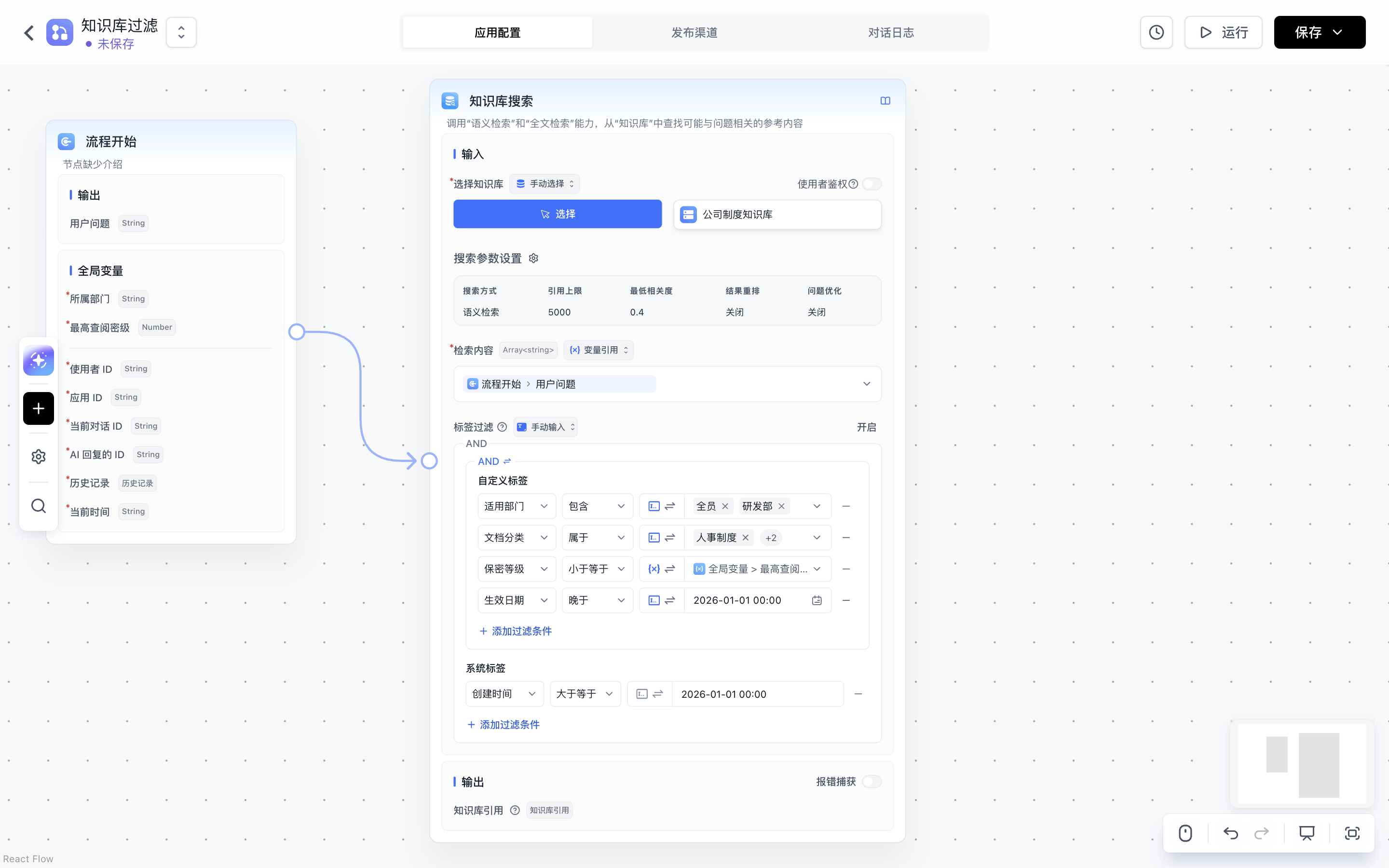Remove the 适用部门 filter row
The width and height of the screenshot is (1389, 868).
tap(846, 506)
